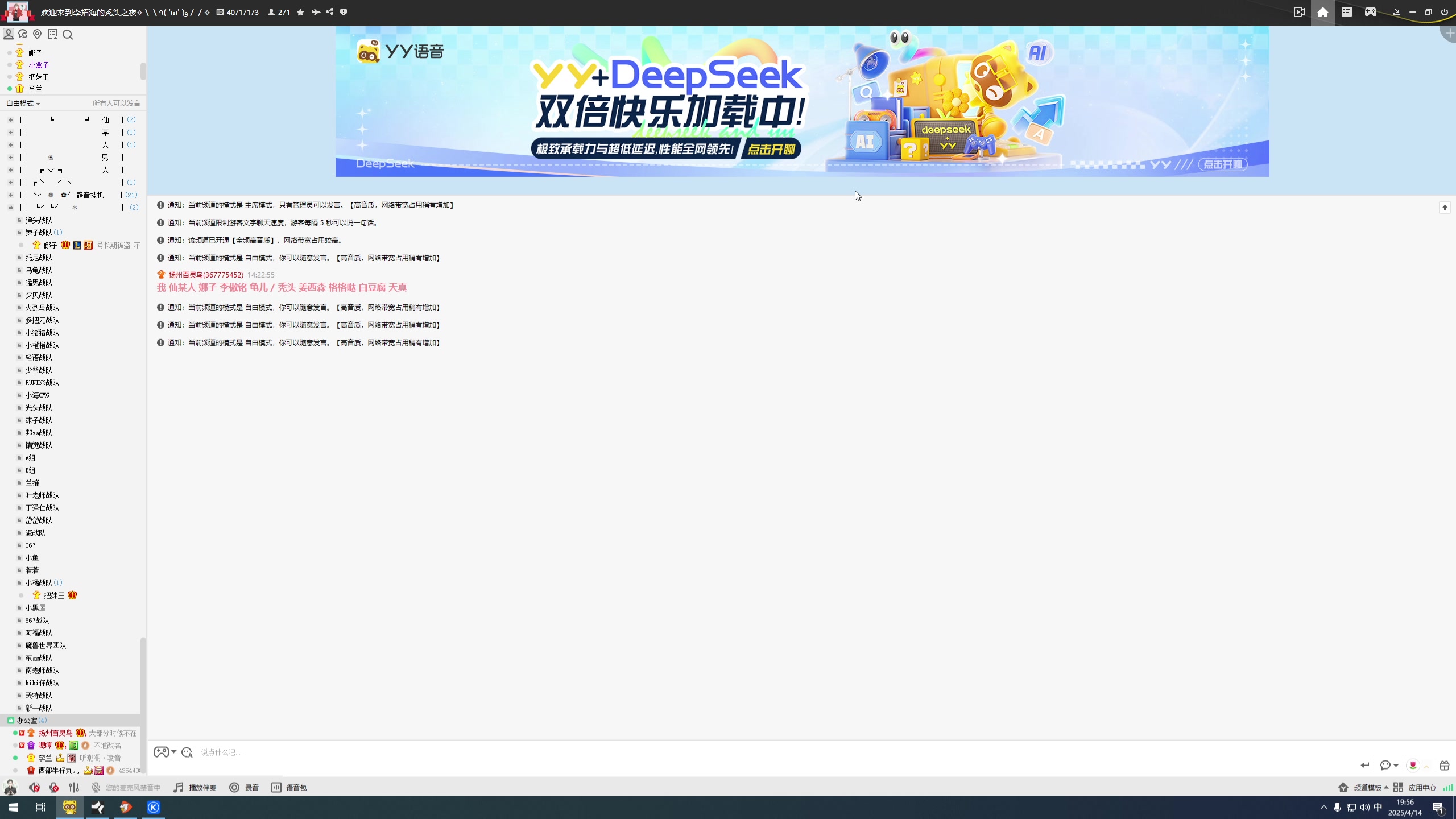Select the RUNING战队 channel
Image resolution: width=1456 pixels, height=819 pixels.
click(42, 383)
